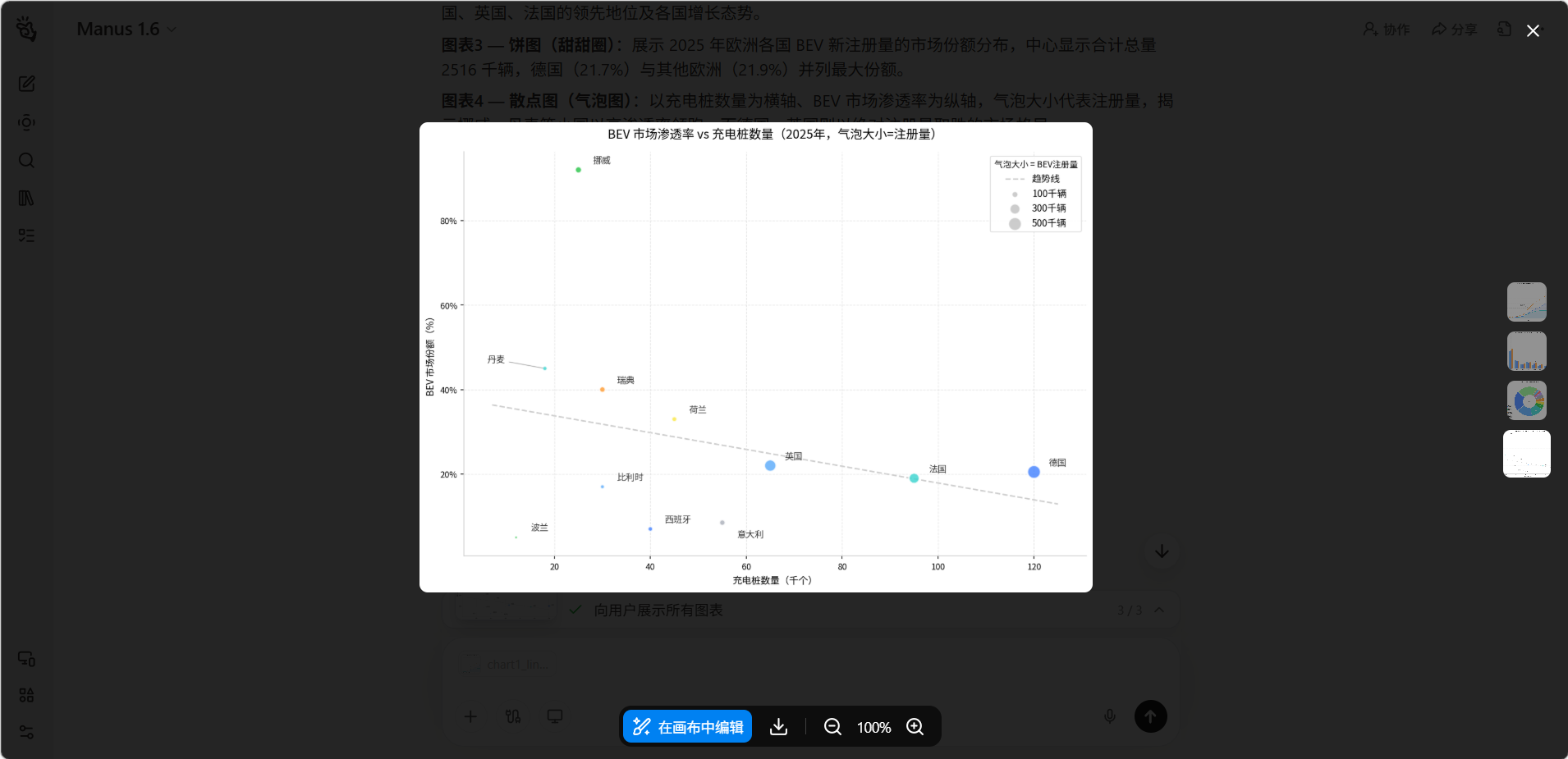Select the donut chart thumbnail
Viewport: 1568px width, 759px height.
[1526, 400]
